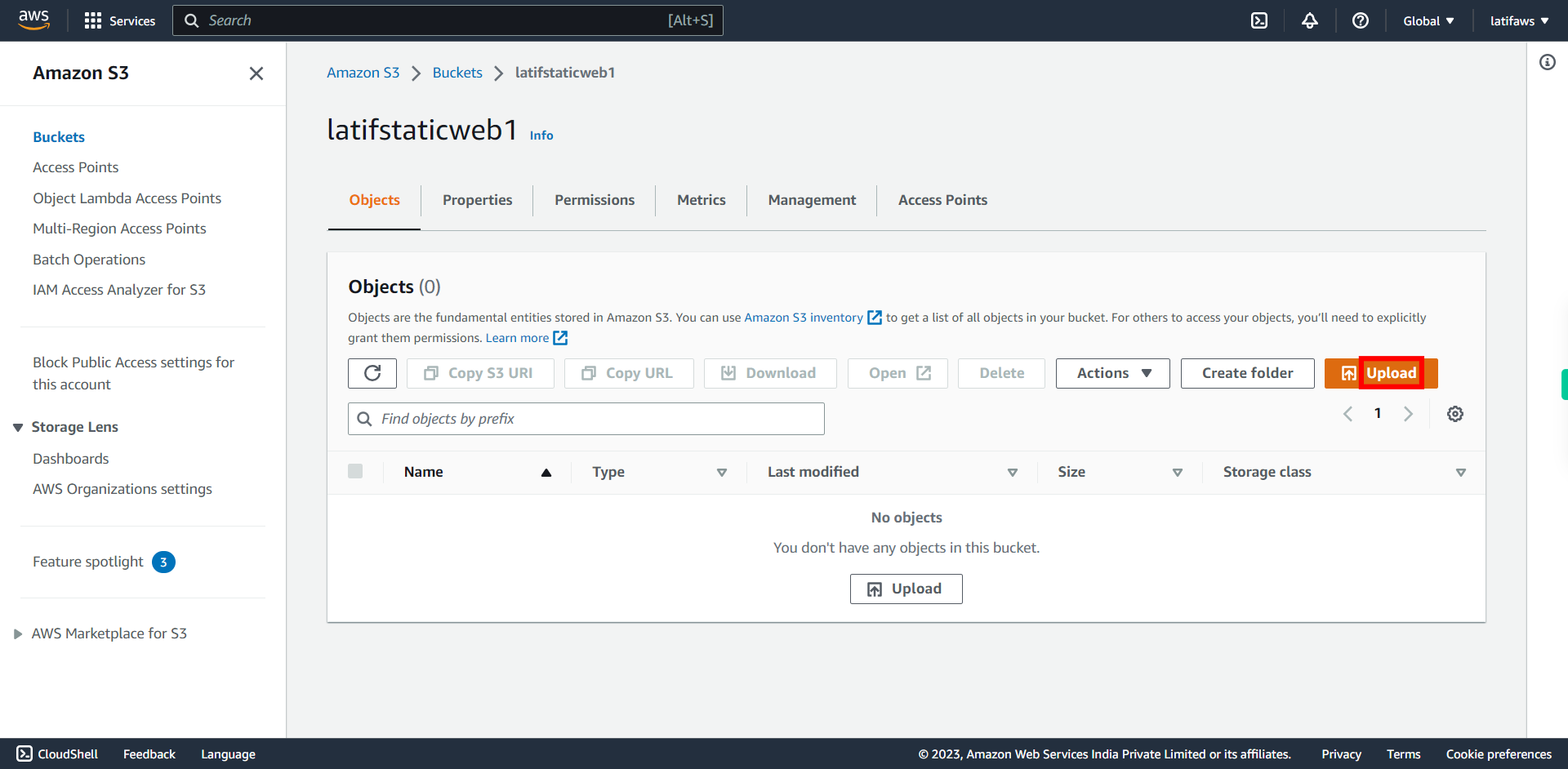This screenshot has height=769, width=1568.
Task: Open Multi-Region Access Points
Action: click(x=119, y=229)
